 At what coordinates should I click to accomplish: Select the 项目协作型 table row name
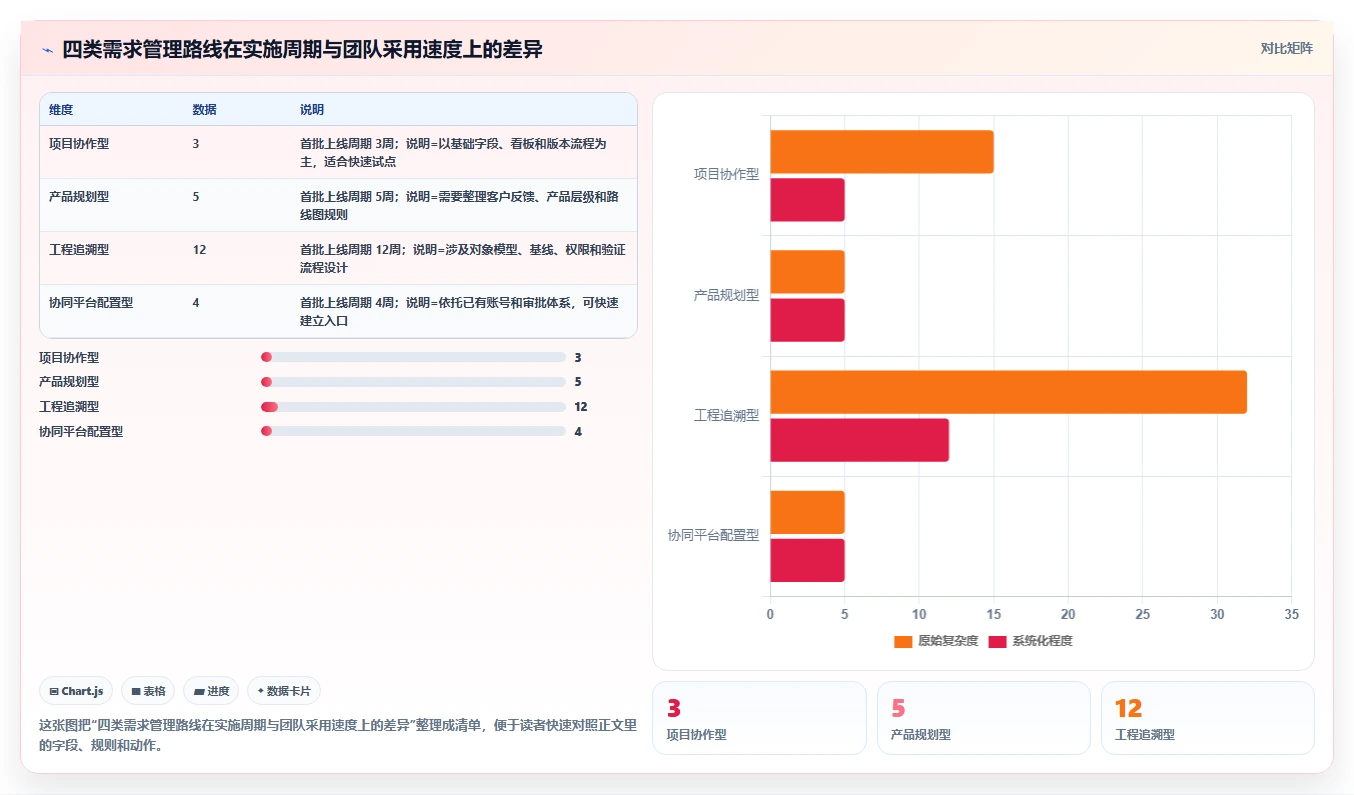(x=79, y=144)
